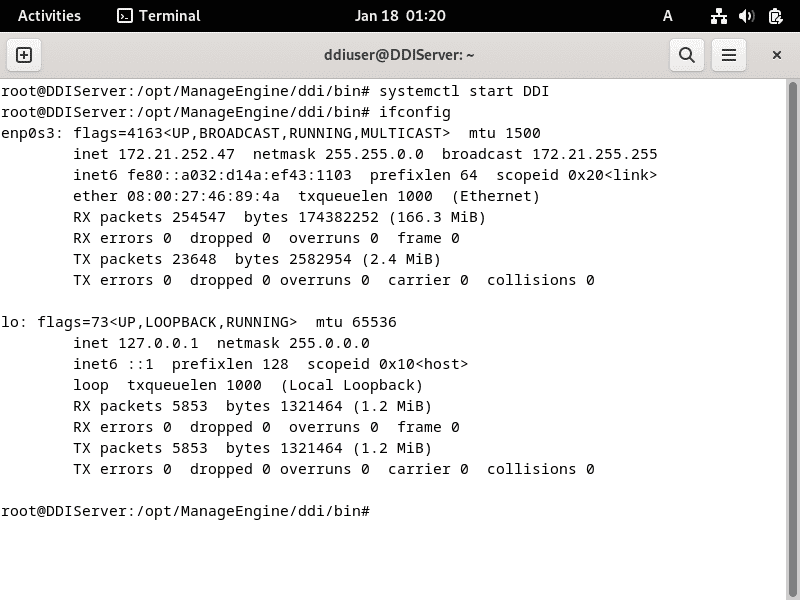Click the enp0s3 interface name
This screenshot has height=600, width=800.
29,134
